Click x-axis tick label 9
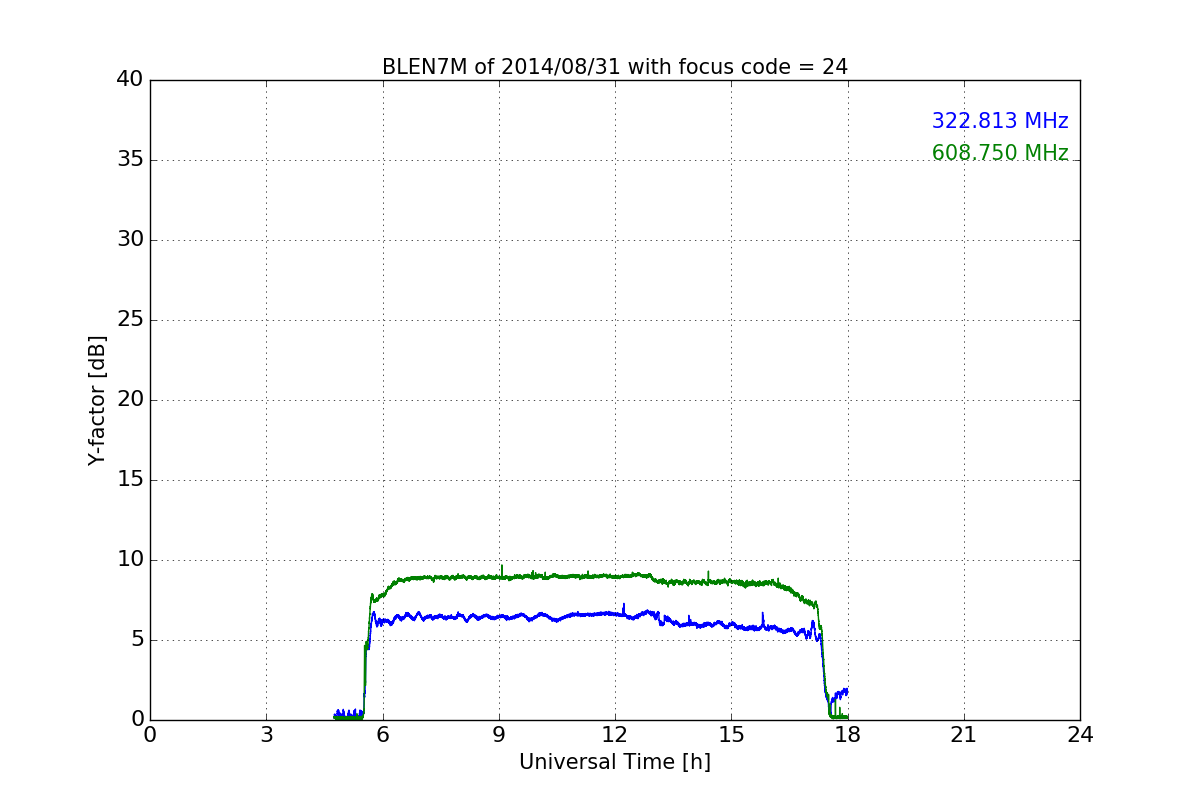Screen dimensions: 1200x800 pyautogui.click(x=499, y=735)
